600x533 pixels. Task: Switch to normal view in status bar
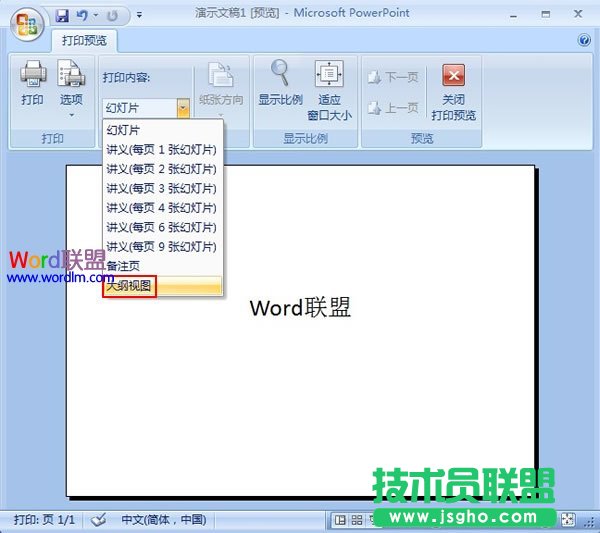[340, 520]
